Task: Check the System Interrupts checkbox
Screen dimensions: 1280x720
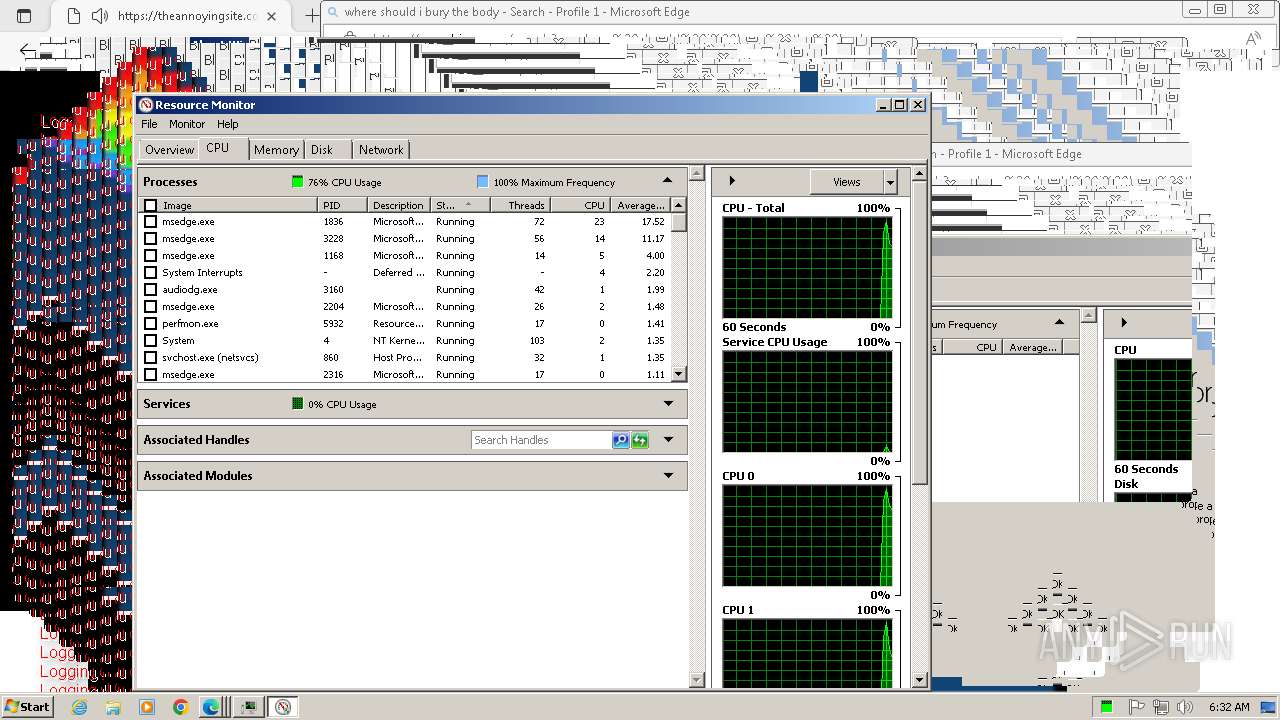Action: click(150, 273)
